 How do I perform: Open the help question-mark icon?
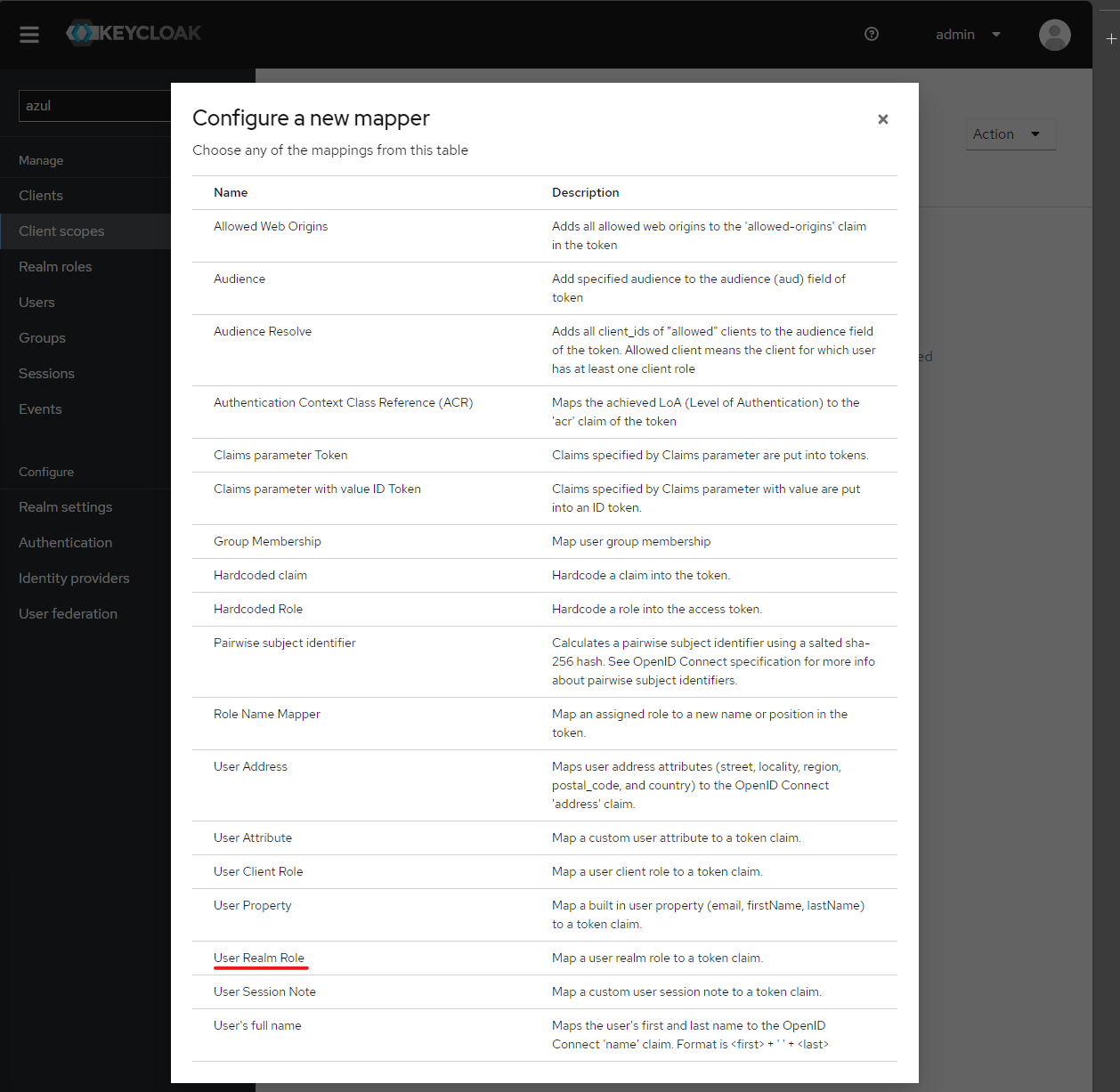tap(871, 34)
